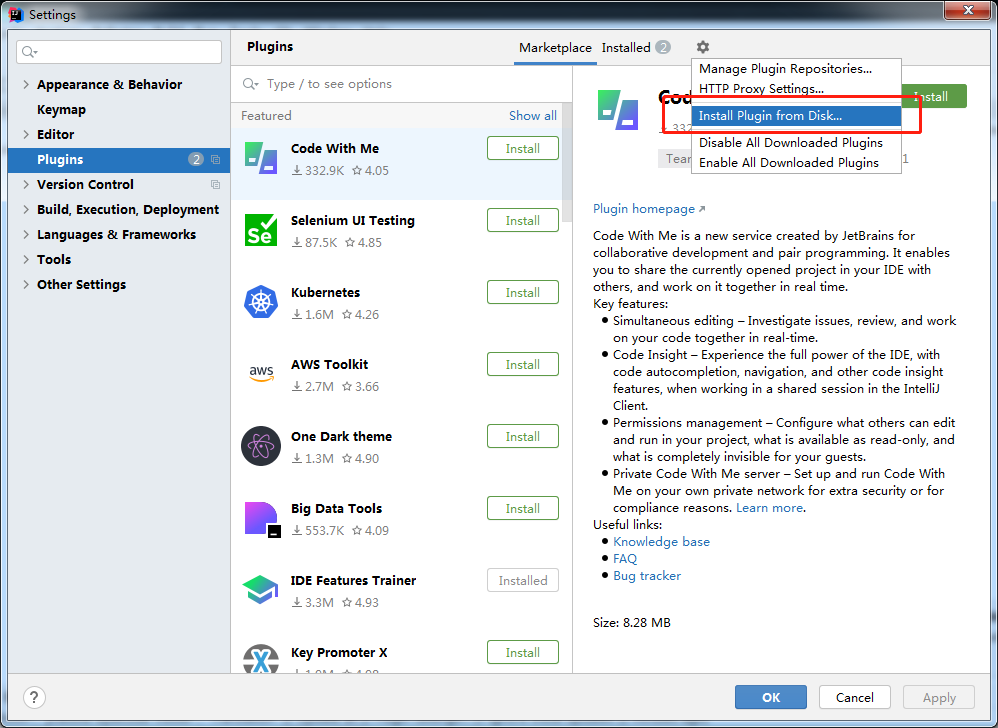The image size is (998, 728).
Task: Click the green Install button in details pane
Action: click(934, 96)
